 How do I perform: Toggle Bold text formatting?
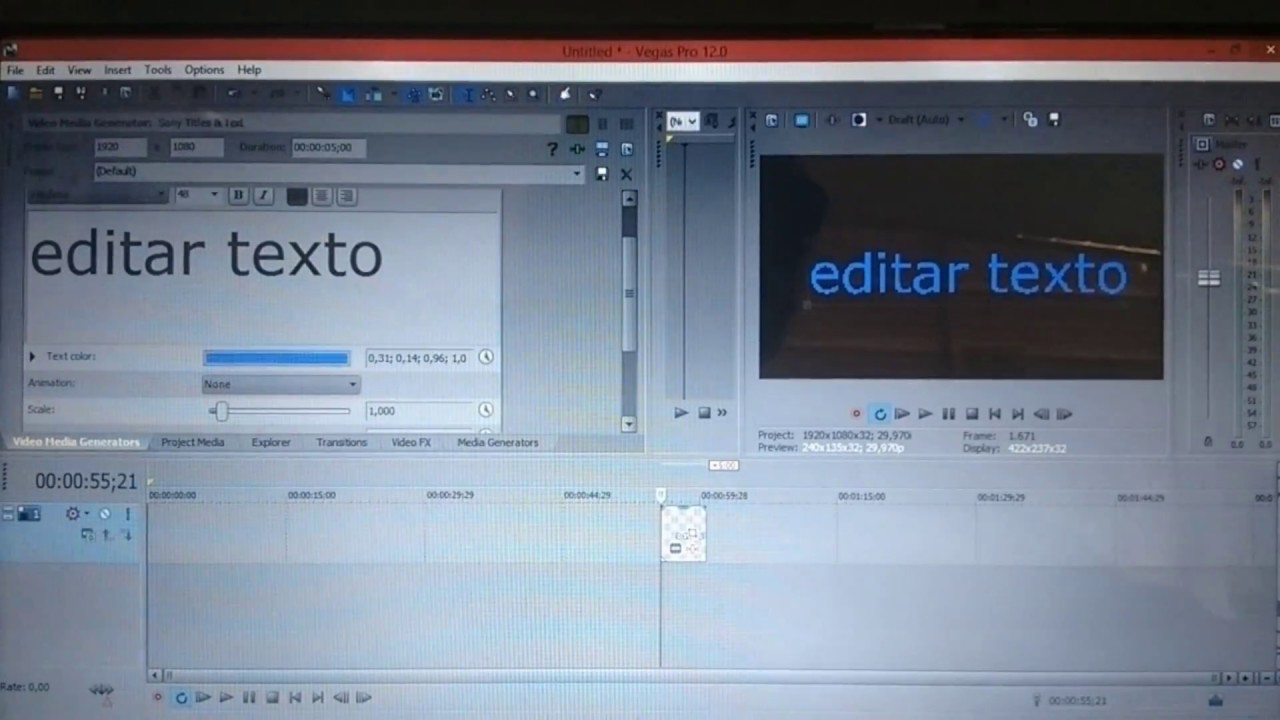point(238,196)
